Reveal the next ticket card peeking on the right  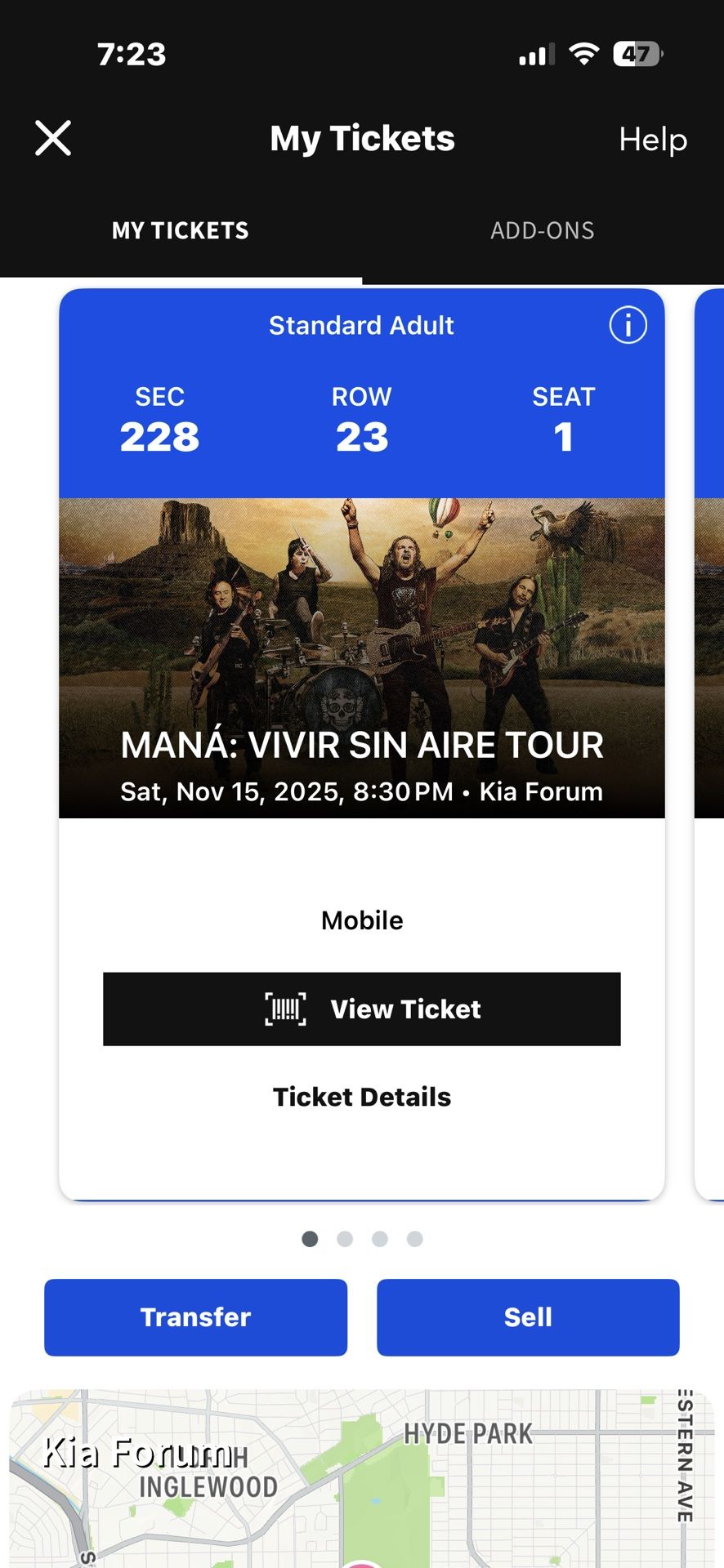point(709,735)
